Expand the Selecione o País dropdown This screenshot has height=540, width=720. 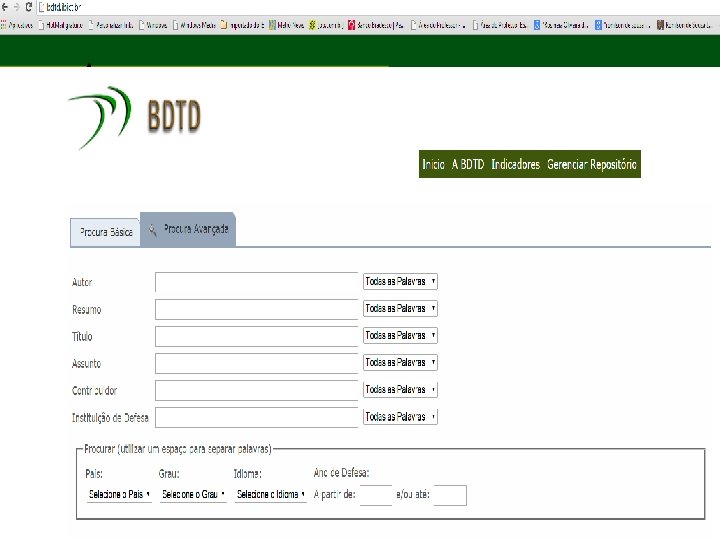[x=119, y=495]
